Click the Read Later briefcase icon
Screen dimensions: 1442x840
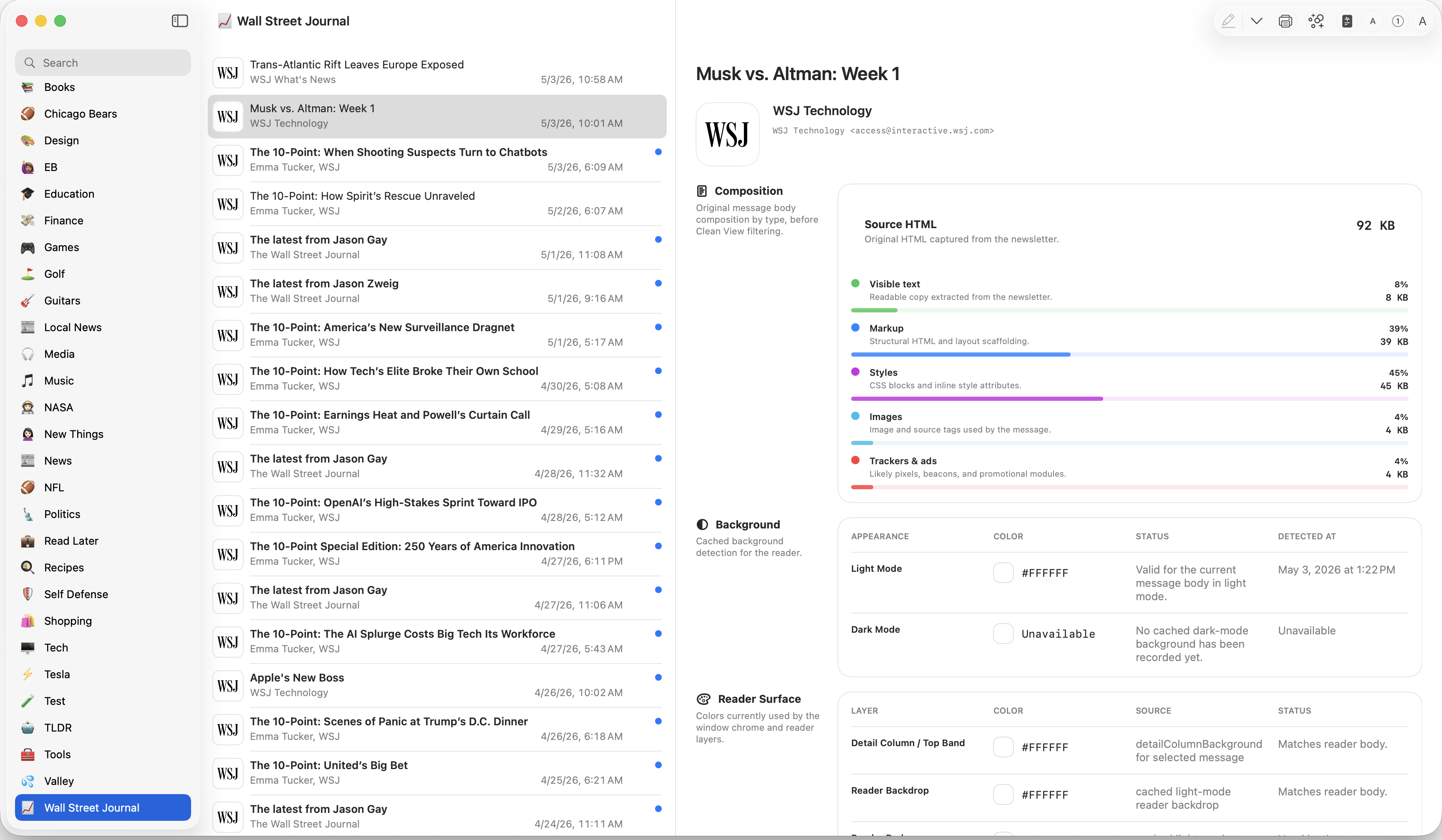[28, 541]
